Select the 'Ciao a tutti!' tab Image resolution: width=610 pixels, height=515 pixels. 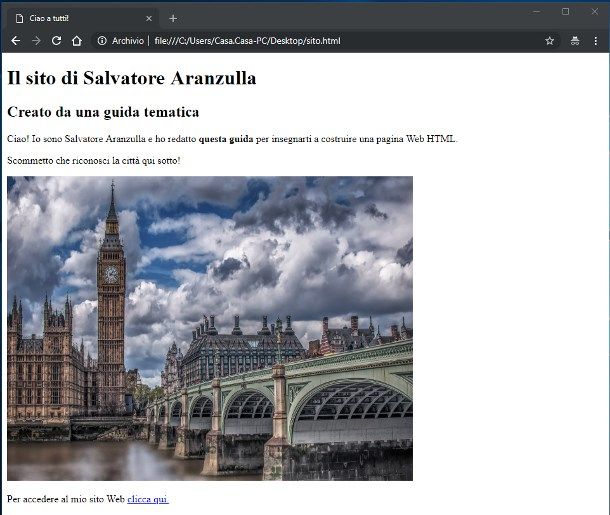tap(82, 18)
